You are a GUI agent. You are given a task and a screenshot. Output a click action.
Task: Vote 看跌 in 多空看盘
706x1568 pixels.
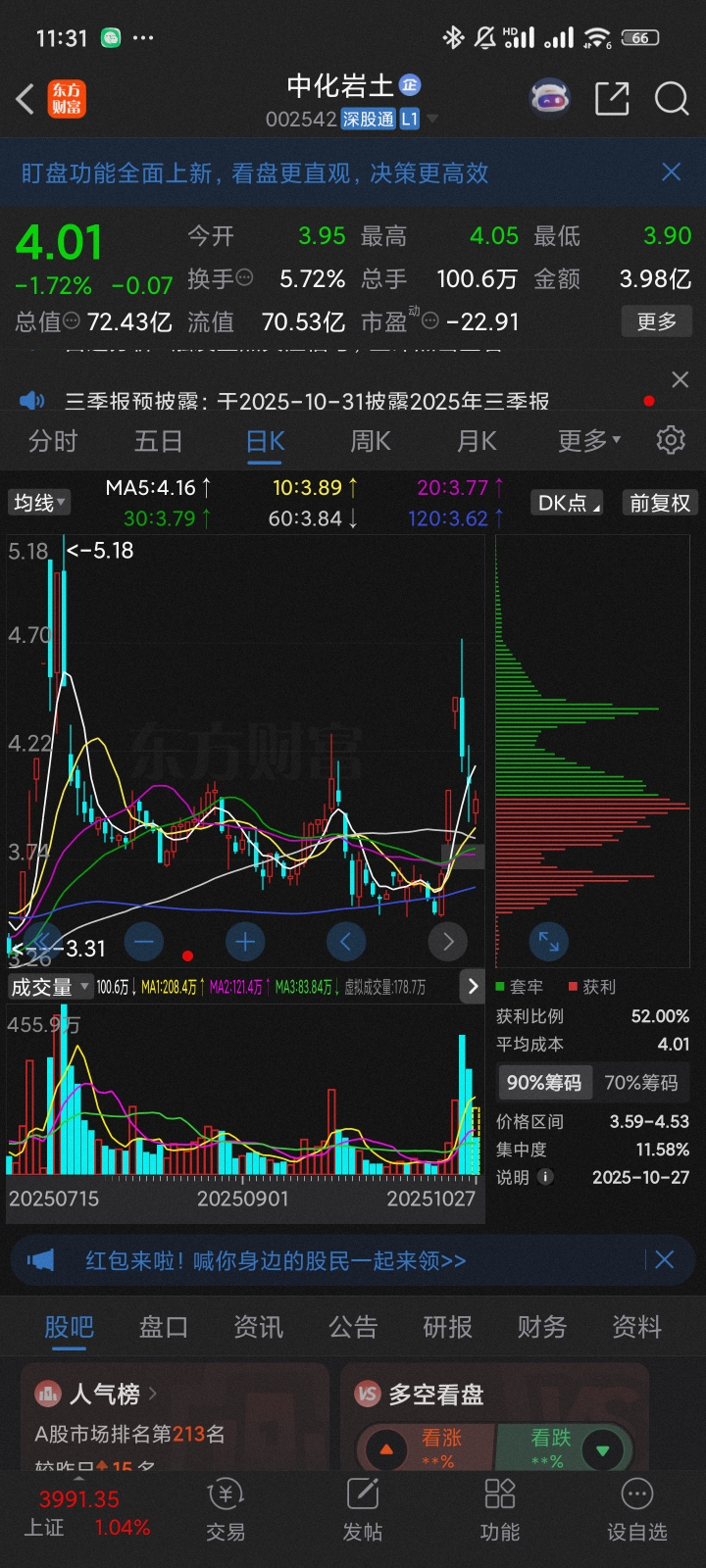564,1447
